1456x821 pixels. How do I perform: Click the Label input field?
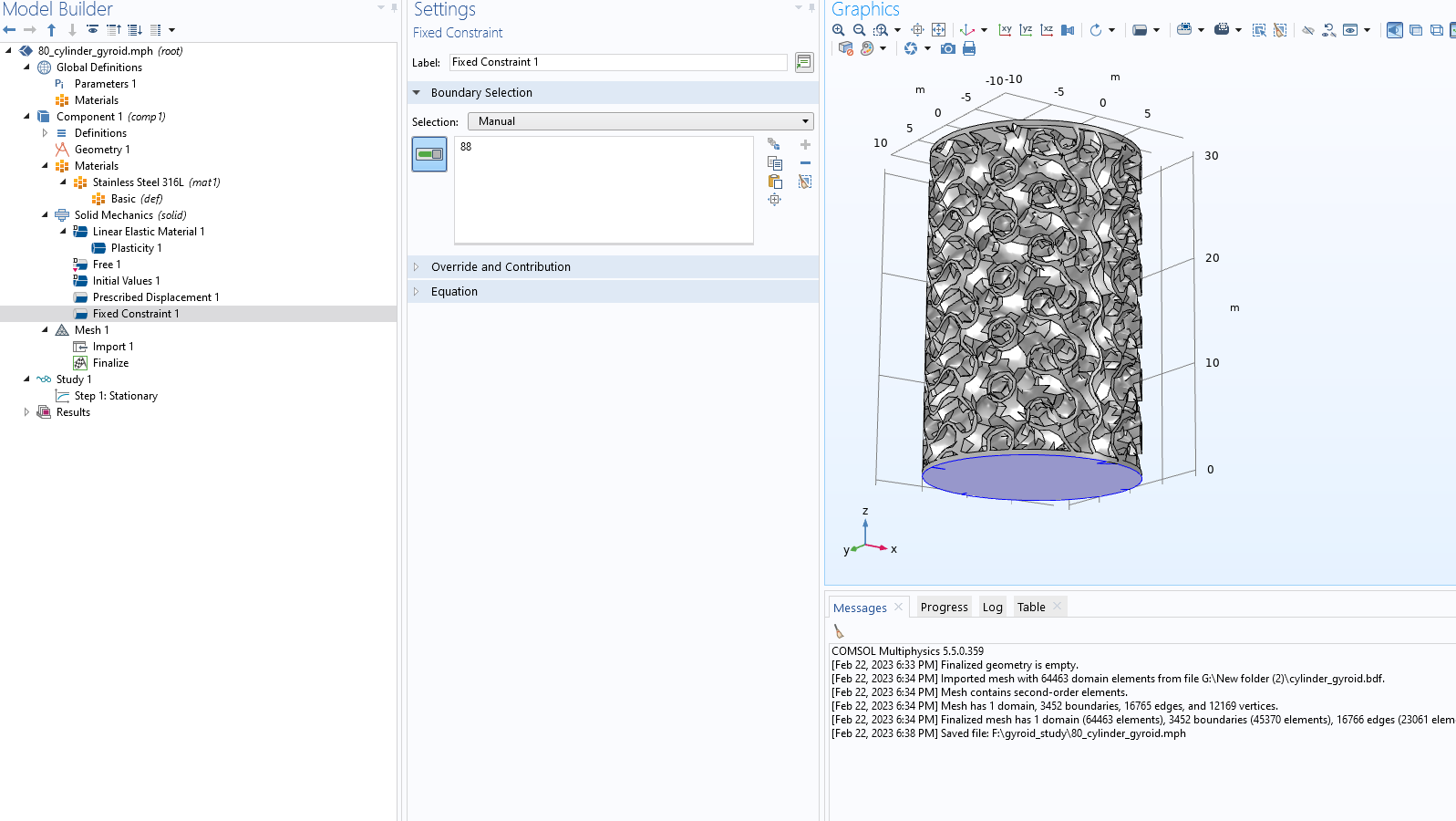coord(618,62)
